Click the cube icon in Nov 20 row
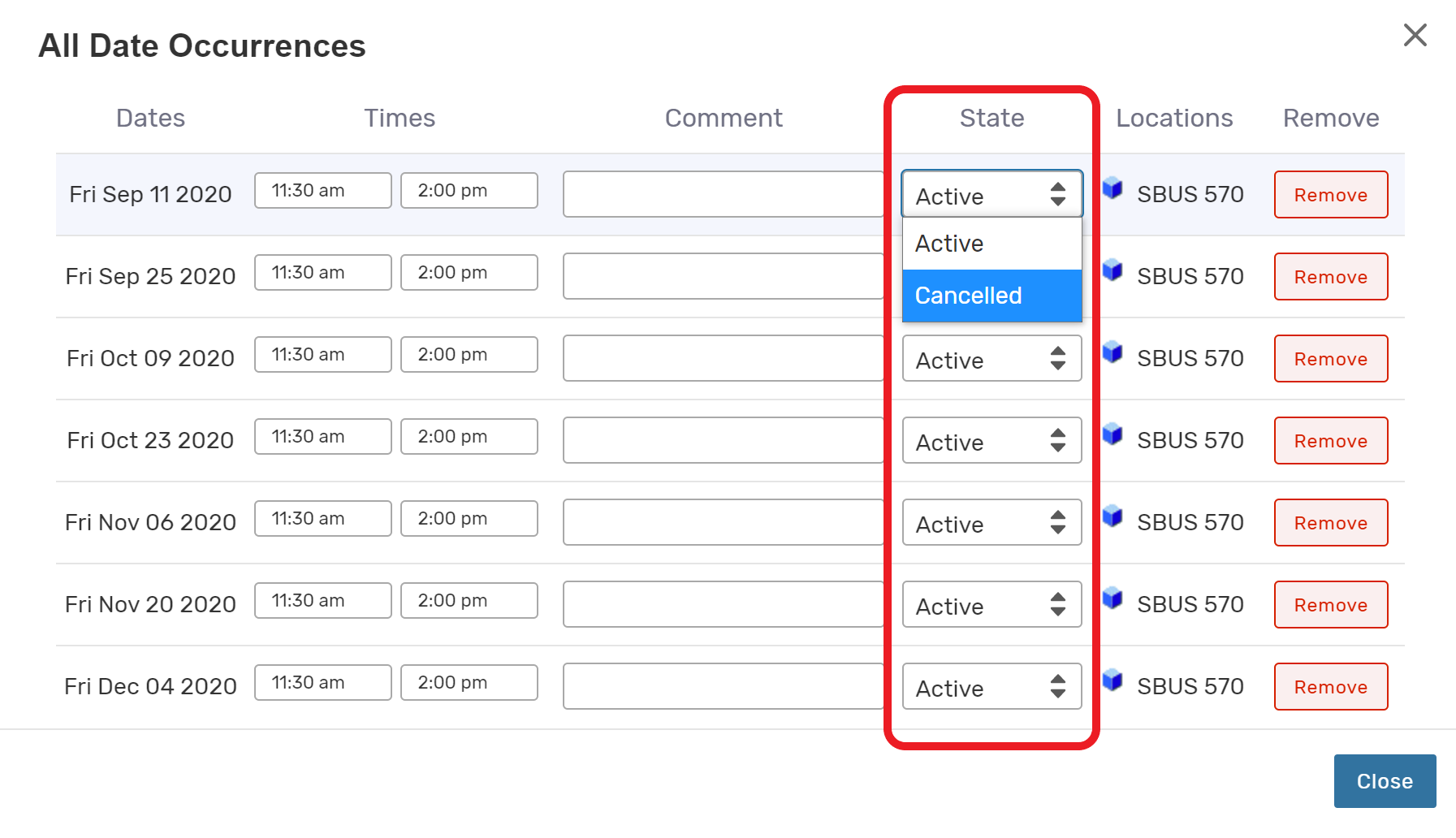Viewport: 1456px width, 838px height. pyautogui.click(x=1112, y=598)
